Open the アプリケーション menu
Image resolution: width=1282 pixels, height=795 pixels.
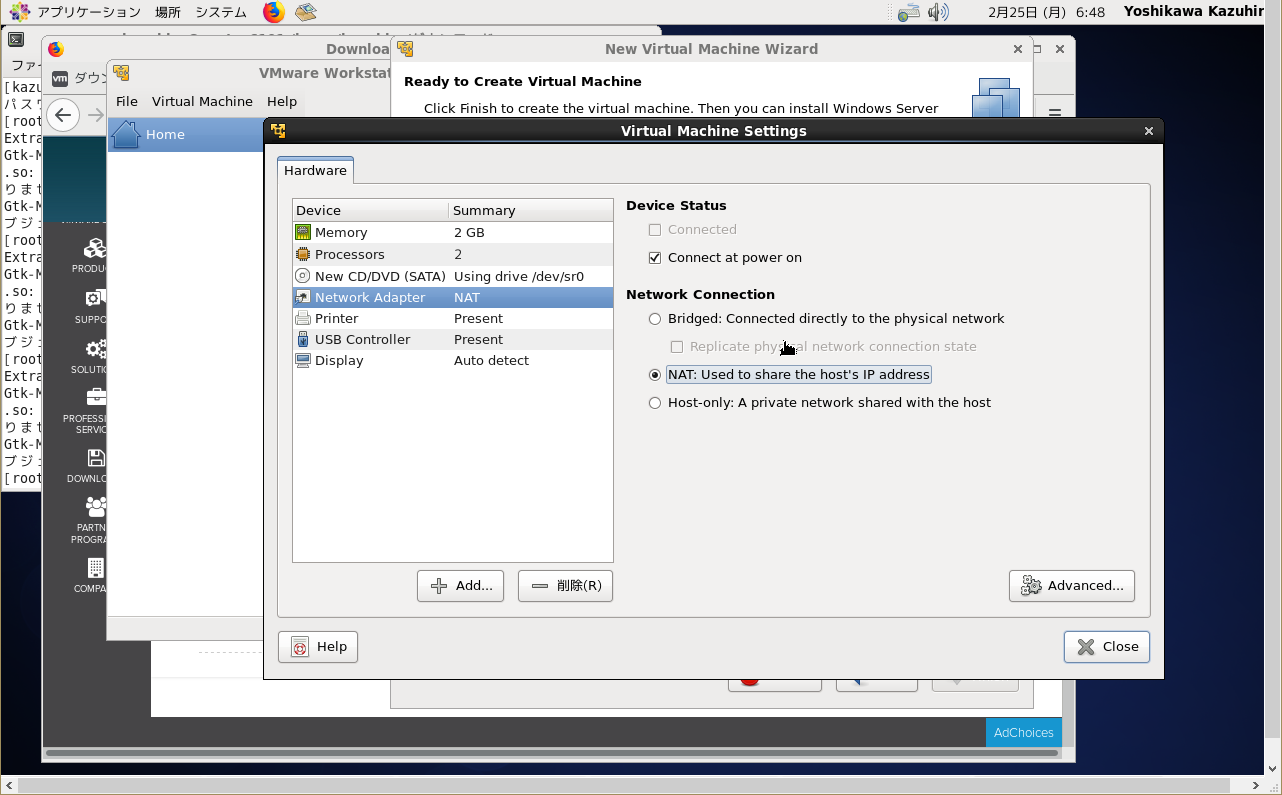(88, 12)
